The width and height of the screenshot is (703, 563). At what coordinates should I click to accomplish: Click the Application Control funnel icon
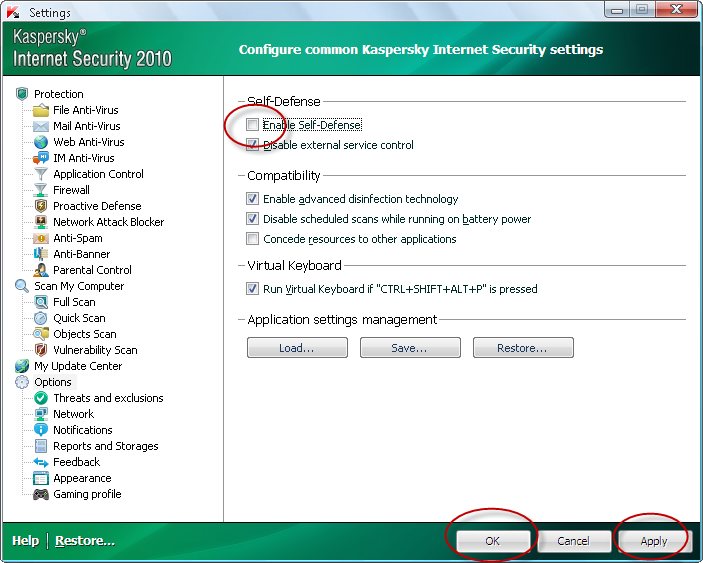41,174
